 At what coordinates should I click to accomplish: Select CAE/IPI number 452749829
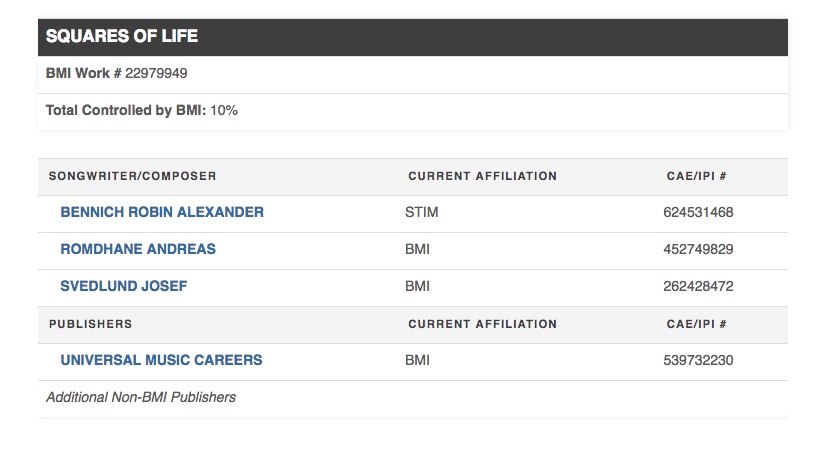tap(698, 249)
